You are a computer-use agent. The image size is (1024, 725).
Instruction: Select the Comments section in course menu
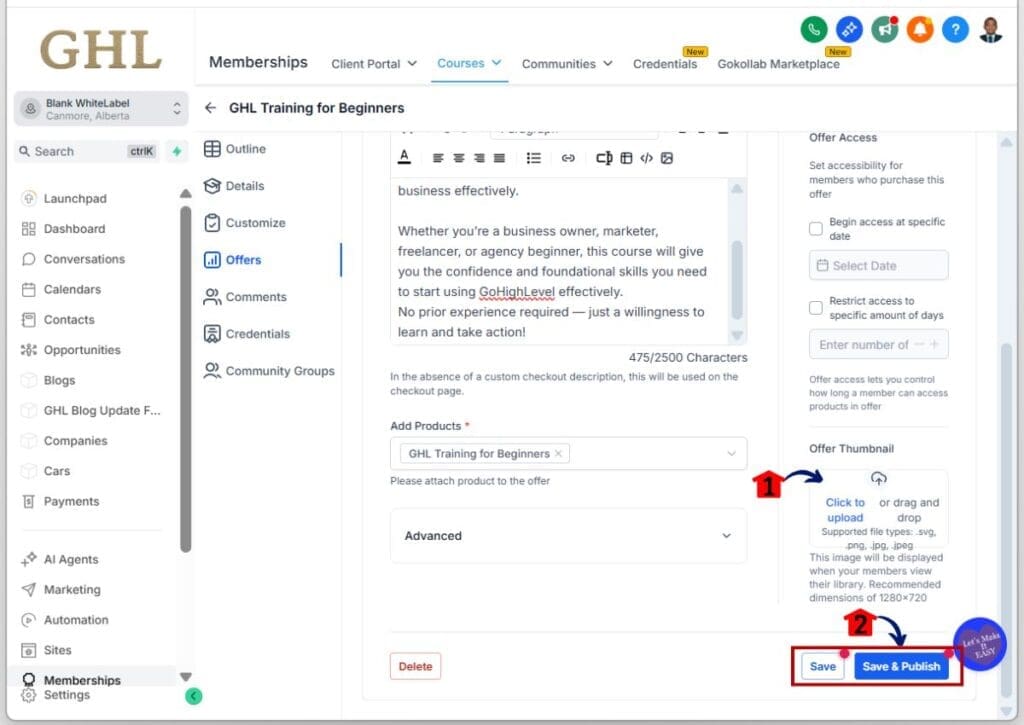(258, 297)
